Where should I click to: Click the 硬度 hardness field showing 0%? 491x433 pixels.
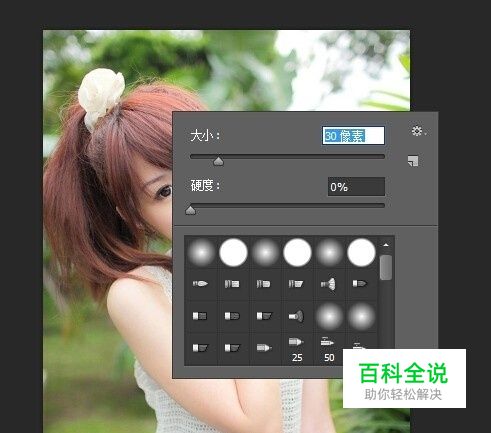coord(356,187)
